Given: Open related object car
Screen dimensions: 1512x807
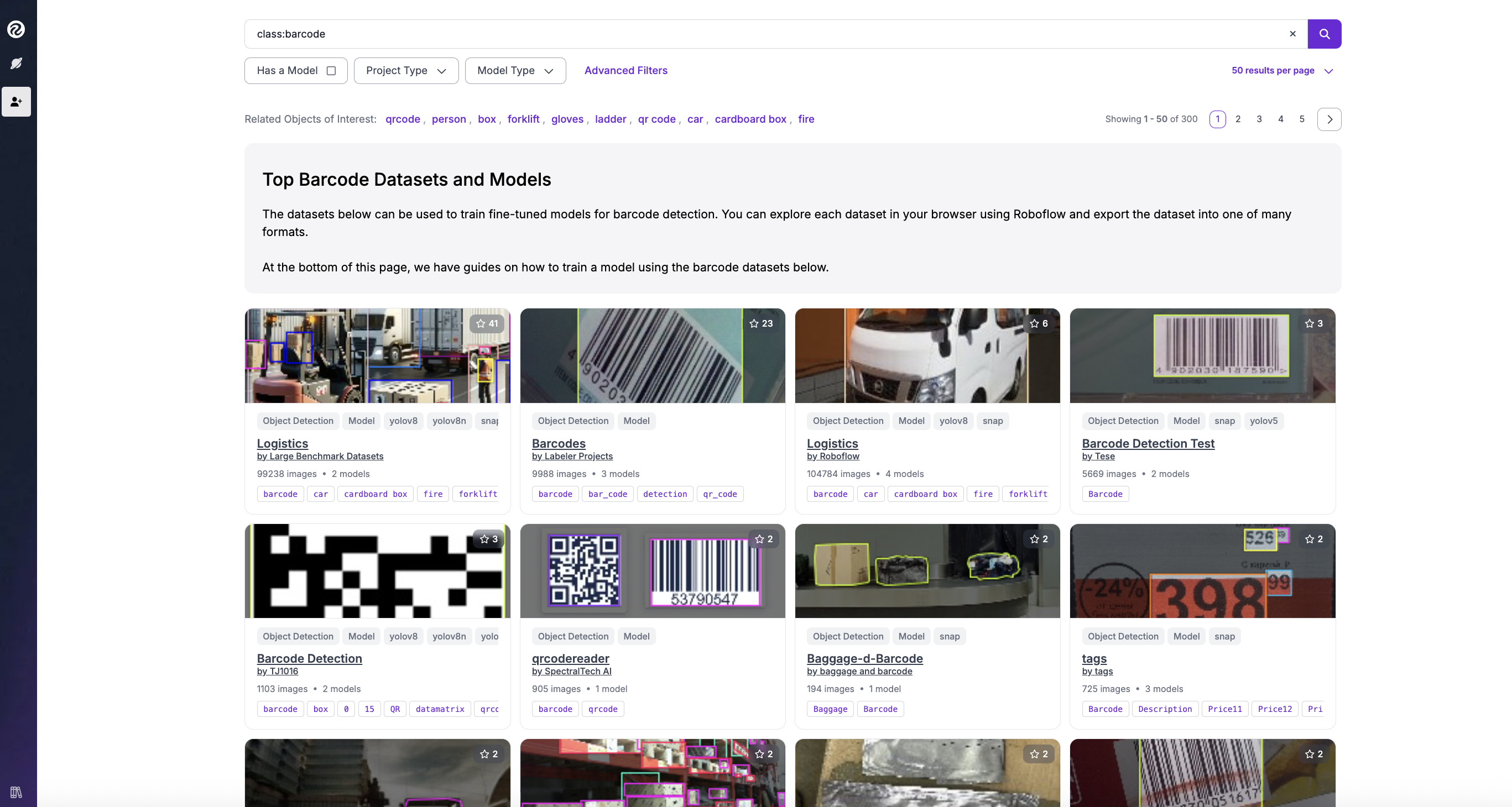Looking at the screenshot, I should click(695, 119).
